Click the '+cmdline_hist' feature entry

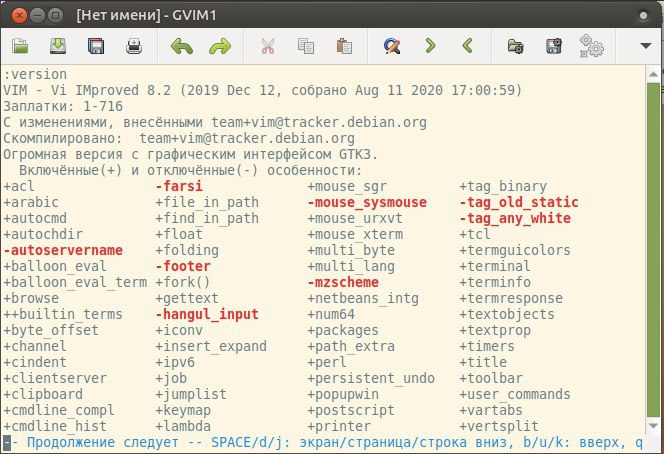coord(55,426)
